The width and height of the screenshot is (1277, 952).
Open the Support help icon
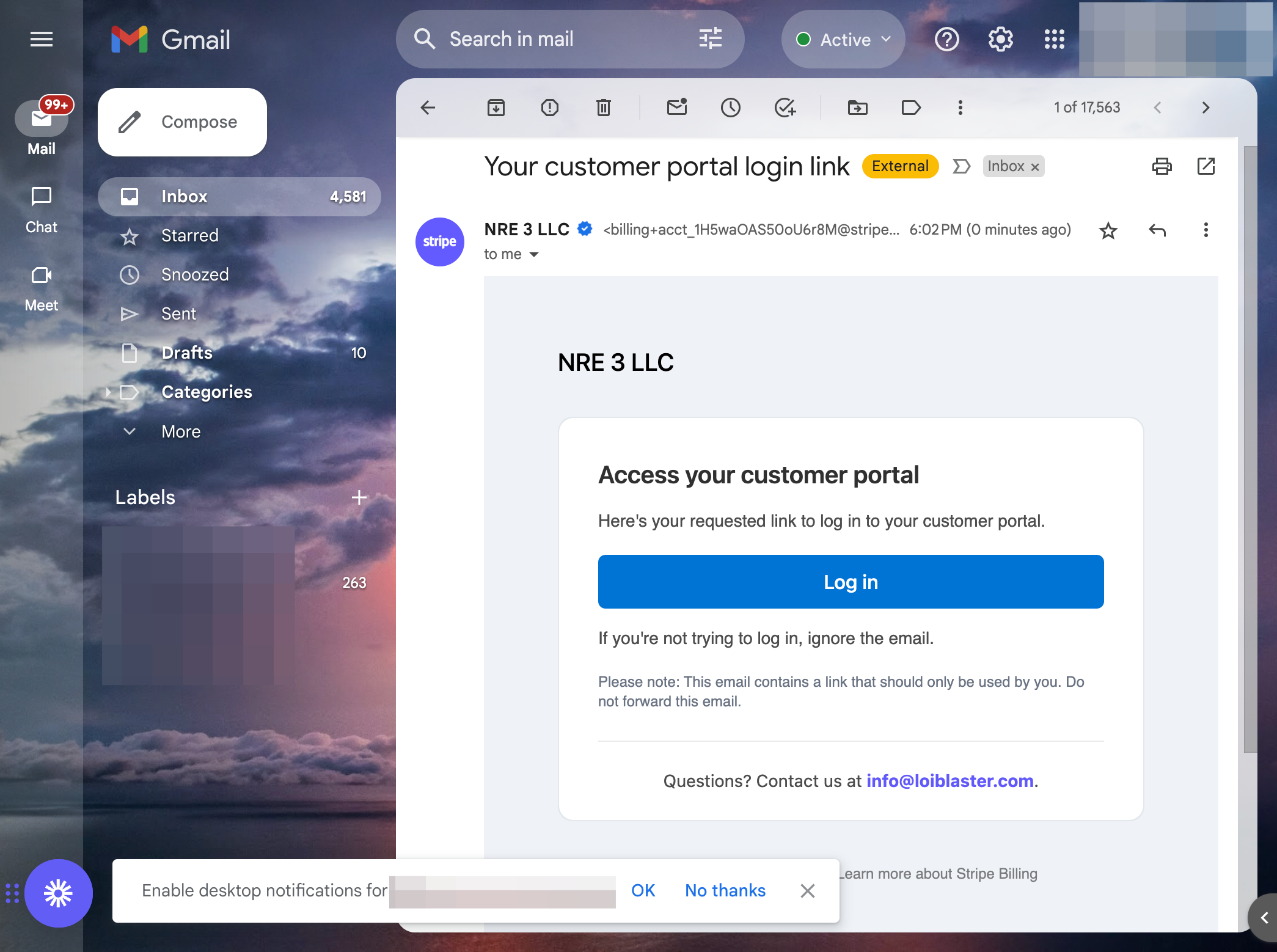coord(947,40)
